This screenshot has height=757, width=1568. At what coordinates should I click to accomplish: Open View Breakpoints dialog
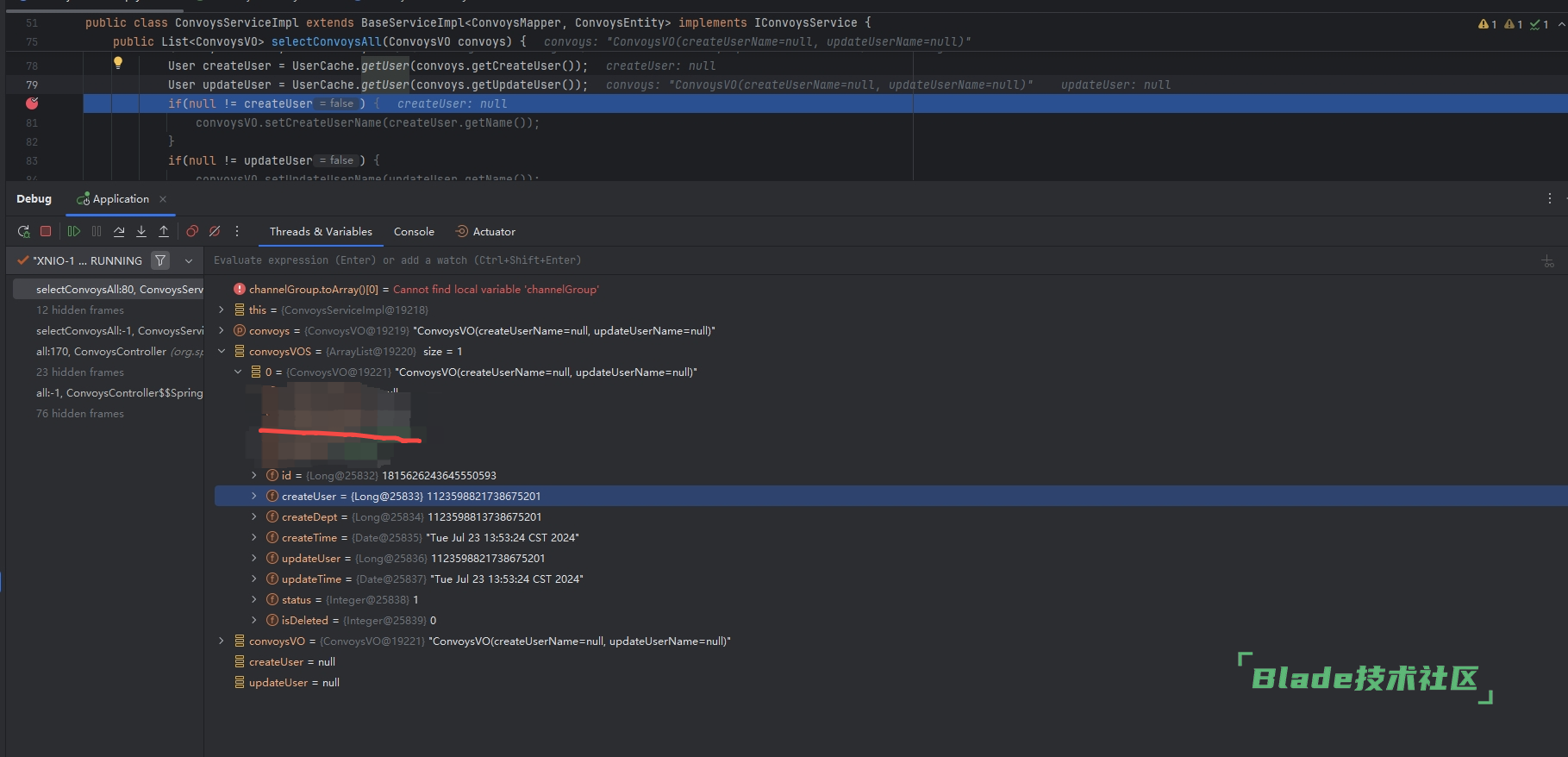coord(192,231)
